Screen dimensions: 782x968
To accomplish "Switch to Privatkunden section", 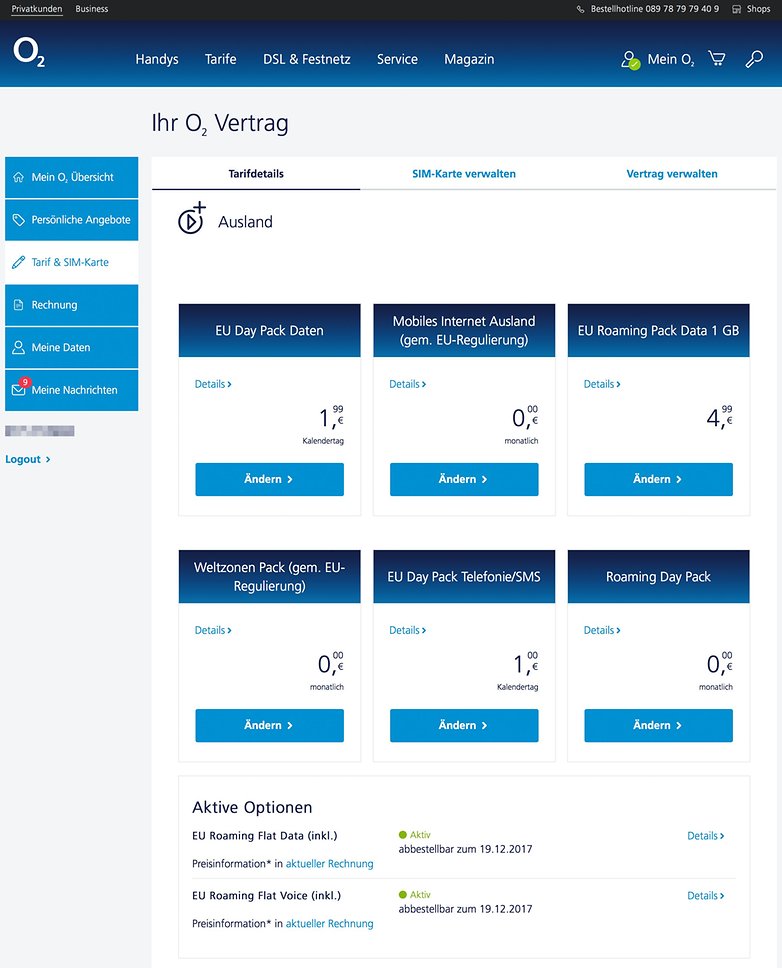I will (37, 9).
